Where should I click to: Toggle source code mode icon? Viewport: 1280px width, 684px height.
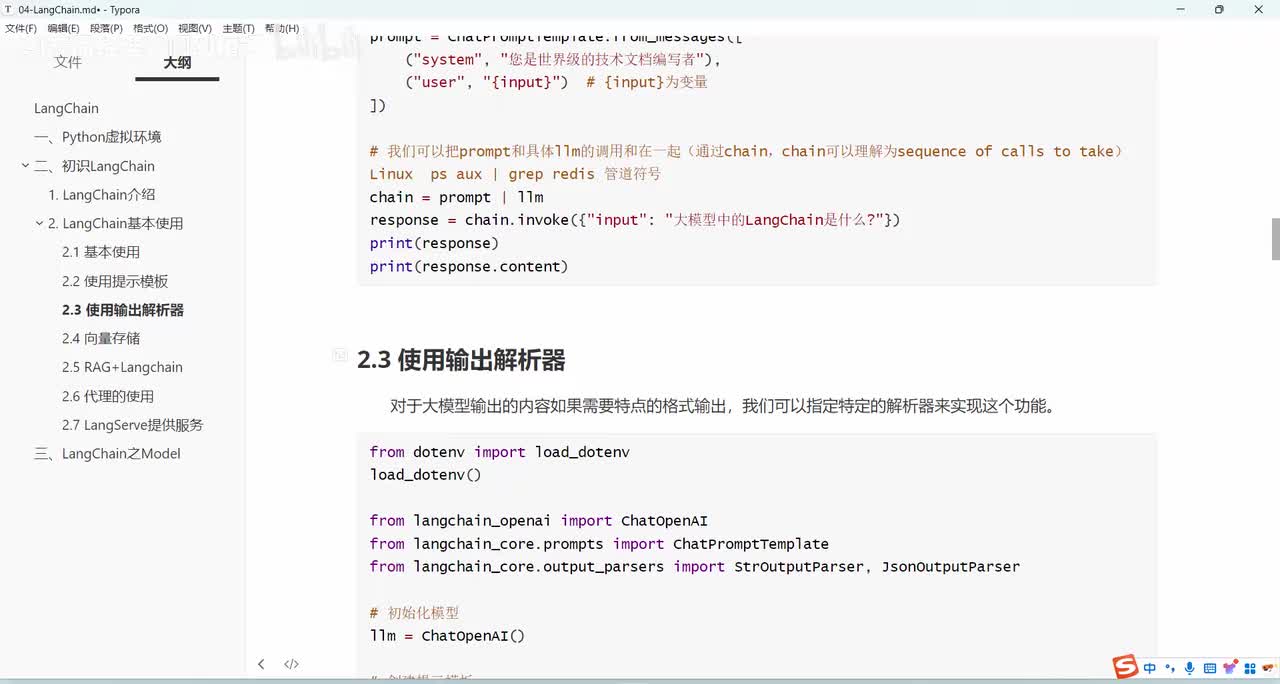click(x=291, y=664)
